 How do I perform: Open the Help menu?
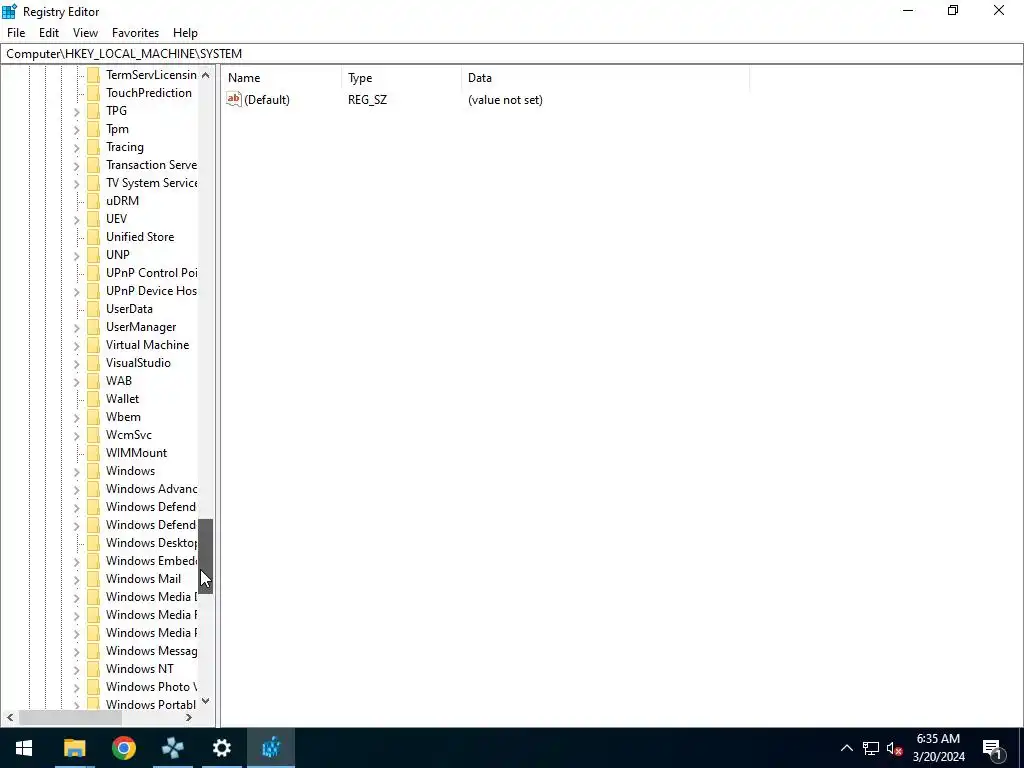(185, 33)
